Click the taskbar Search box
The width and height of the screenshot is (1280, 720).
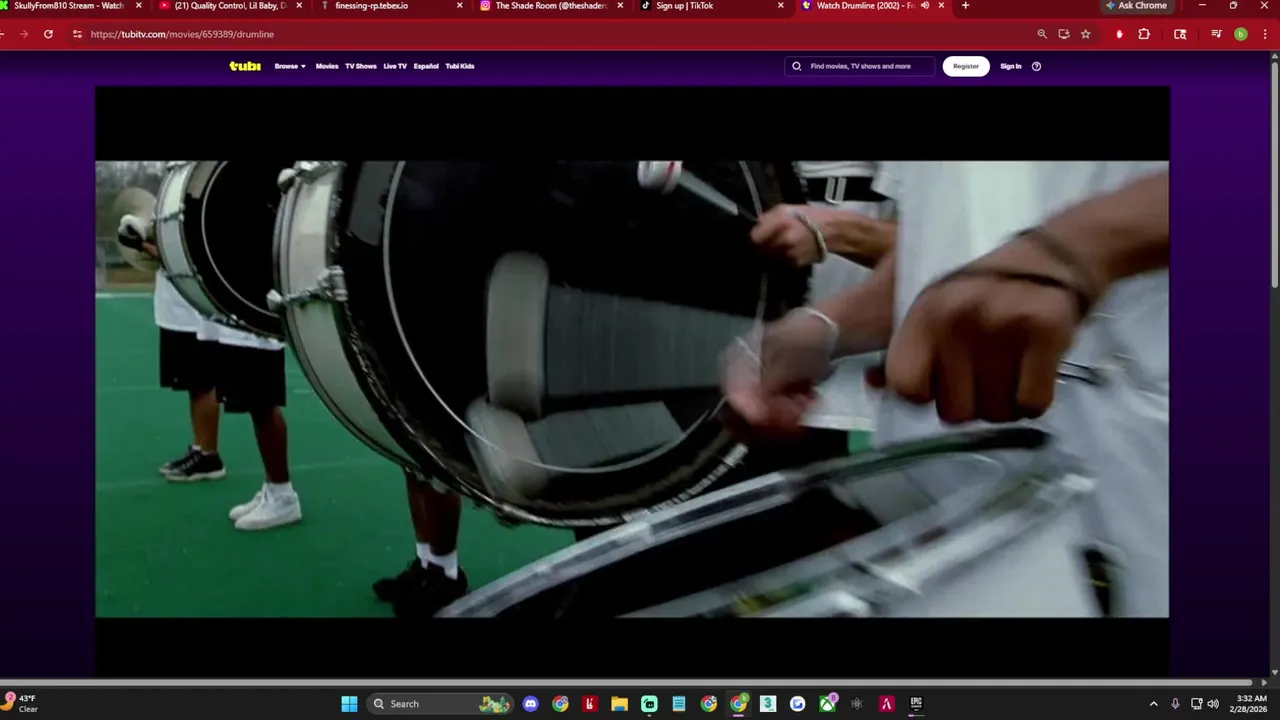tap(440, 704)
